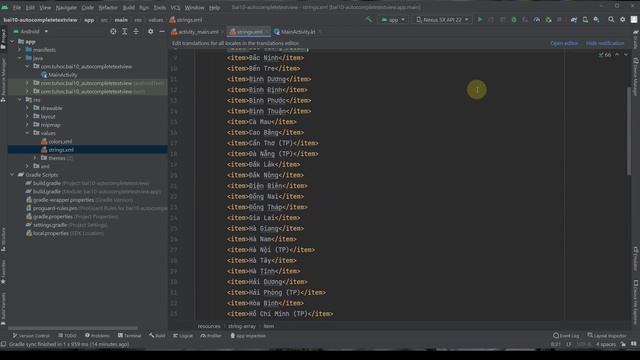The width and height of the screenshot is (640, 360).
Task: Click the 4 spaces indent status indicator
Action: (x=606, y=344)
